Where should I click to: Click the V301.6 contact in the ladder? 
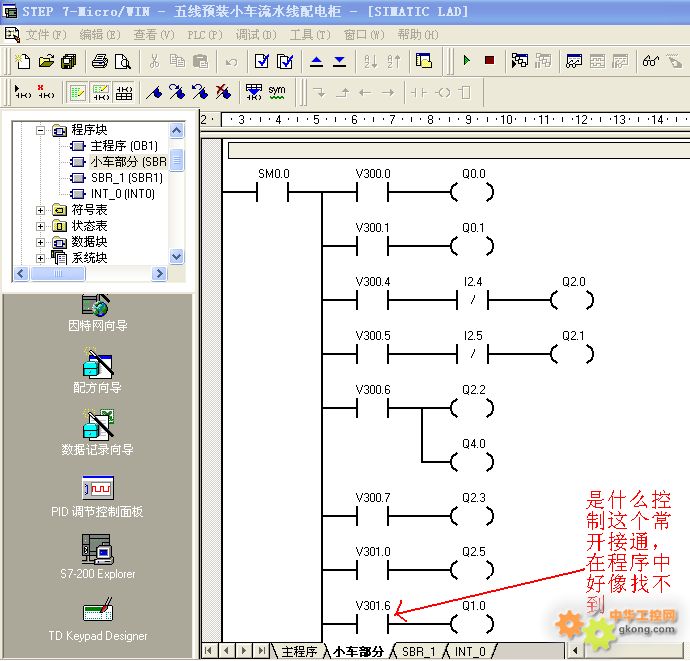click(x=372, y=624)
